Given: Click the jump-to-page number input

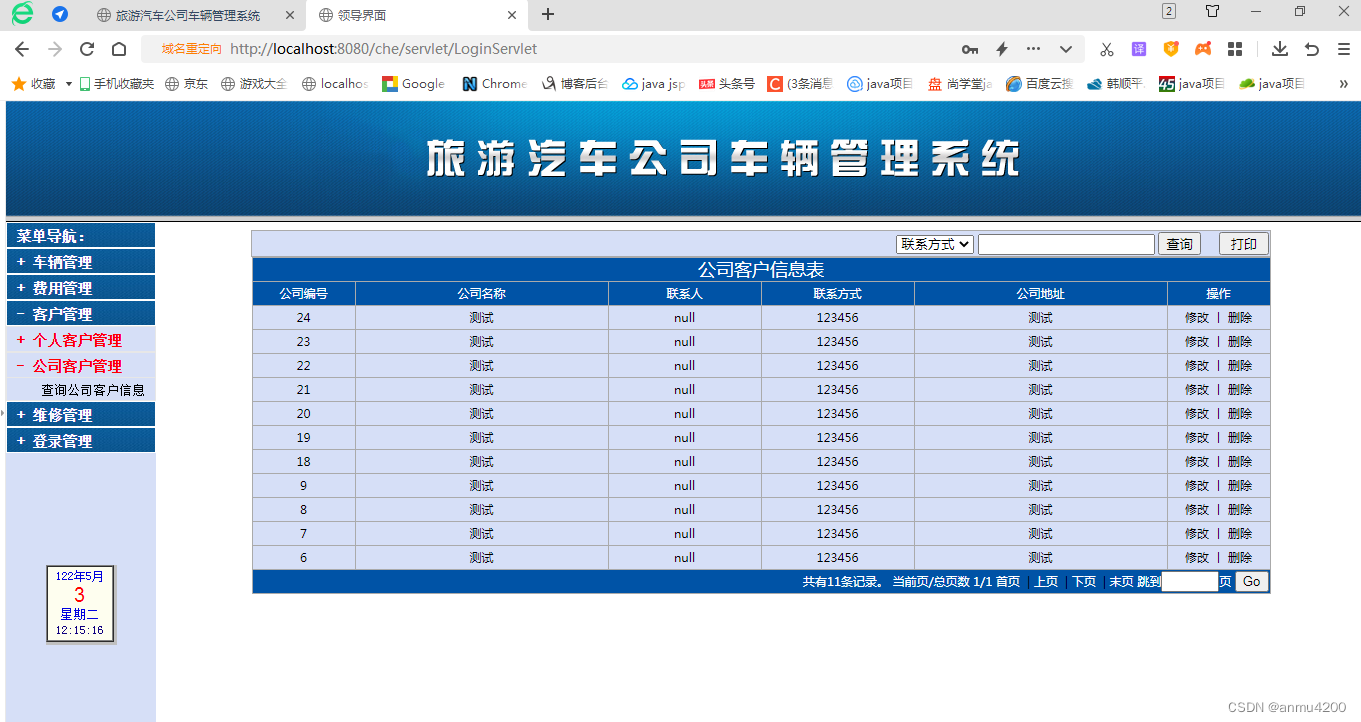Looking at the screenshot, I should pyautogui.click(x=1190, y=582).
